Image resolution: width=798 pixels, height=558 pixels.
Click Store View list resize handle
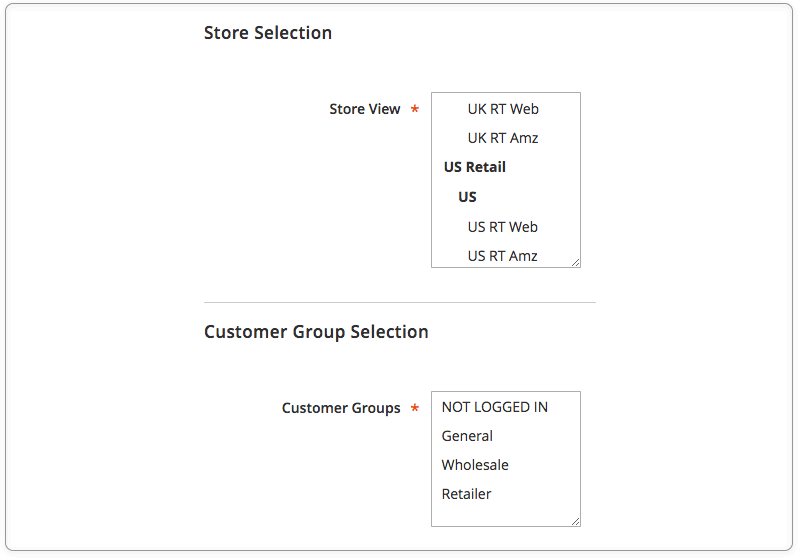576,263
